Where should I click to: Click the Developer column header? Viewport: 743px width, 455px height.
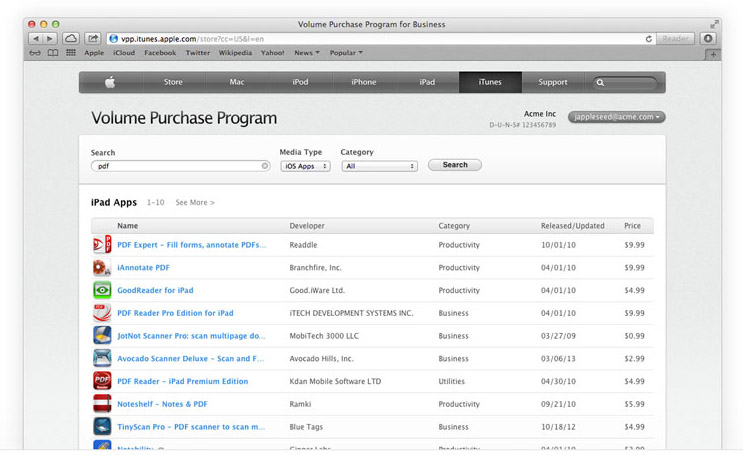(x=307, y=226)
